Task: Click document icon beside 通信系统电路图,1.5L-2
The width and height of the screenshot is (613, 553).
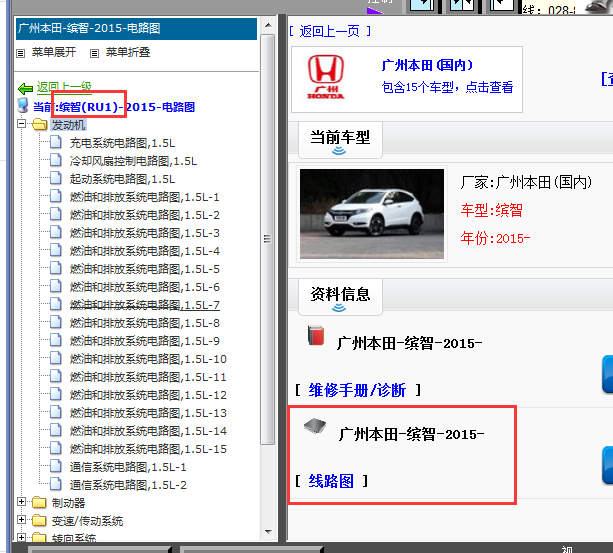Action: 56,484
